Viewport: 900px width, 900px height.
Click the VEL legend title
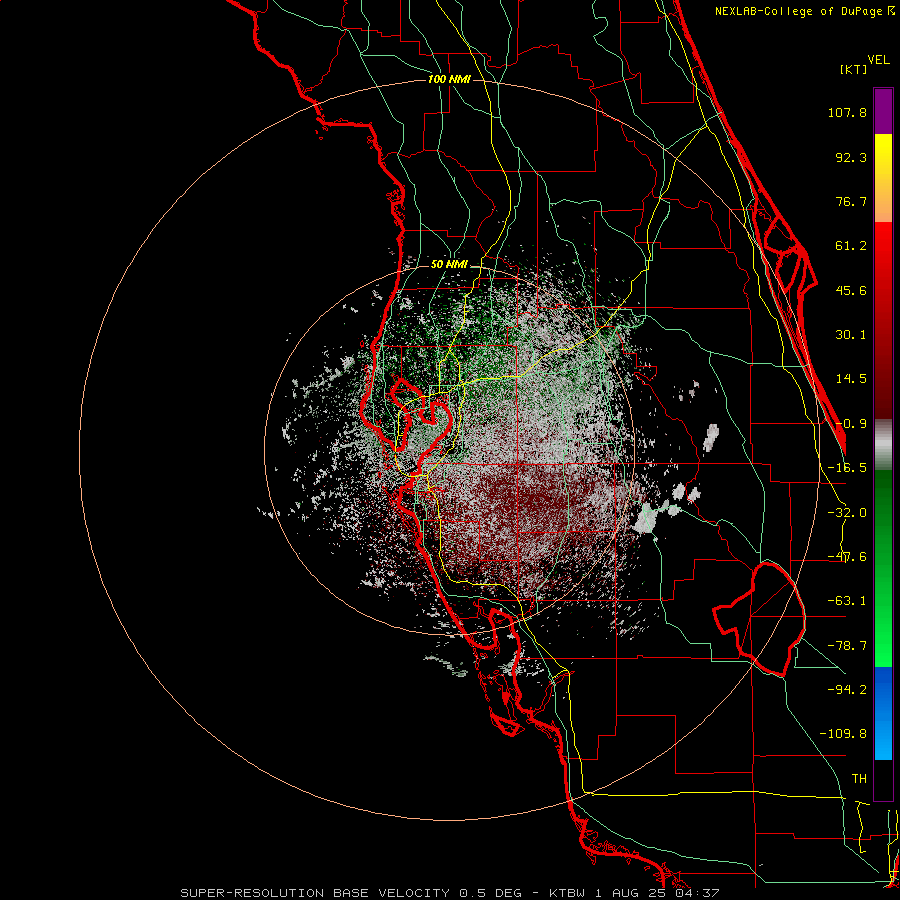pyautogui.click(x=878, y=59)
